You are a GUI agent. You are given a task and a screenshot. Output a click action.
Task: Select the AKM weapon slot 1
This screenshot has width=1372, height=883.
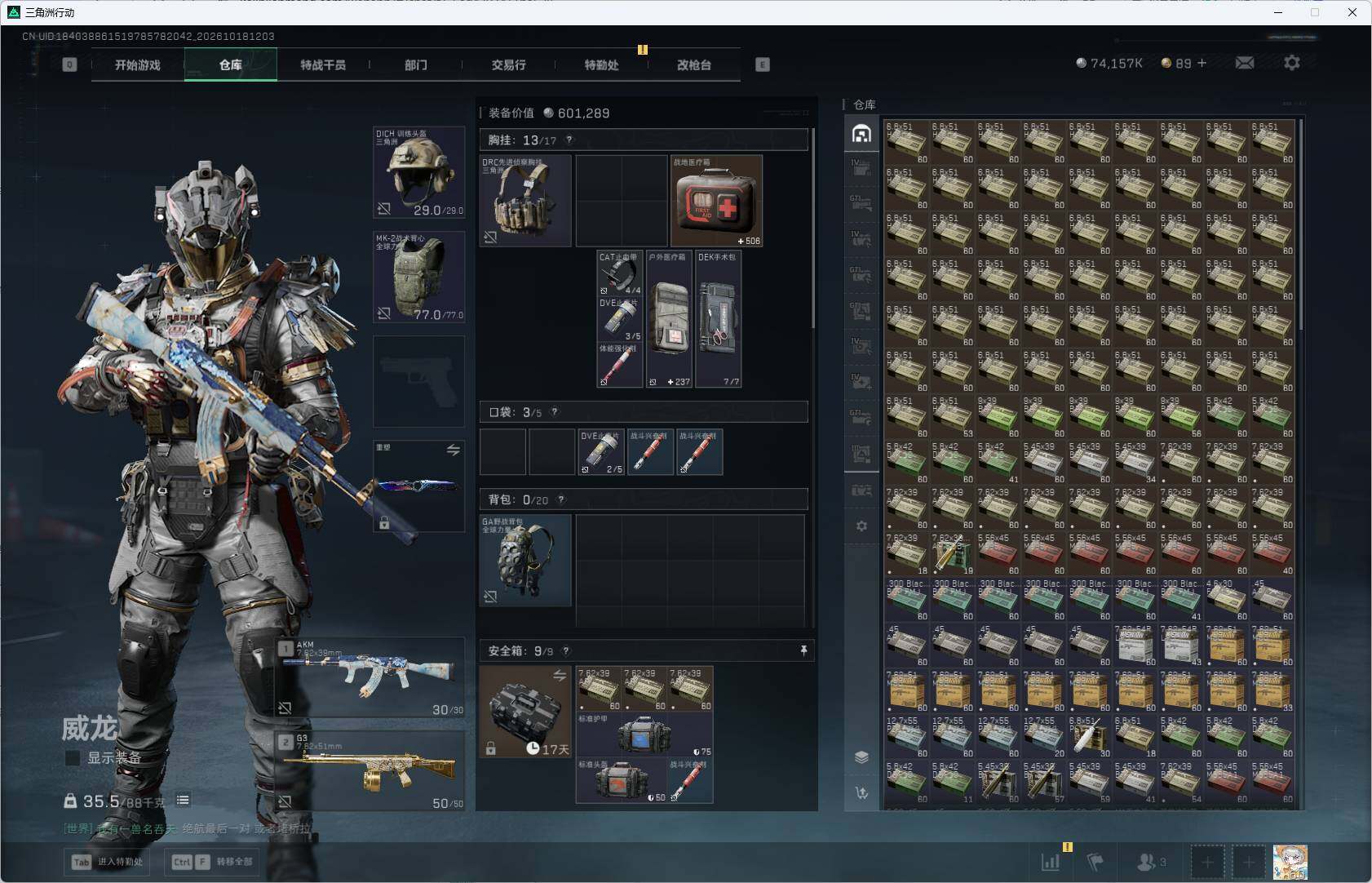click(x=372, y=677)
